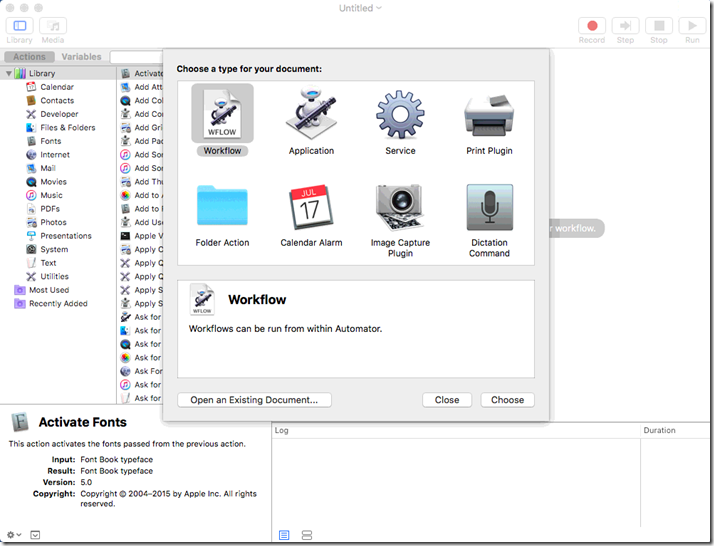Click Open an Existing Document button

[x=254, y=400]
